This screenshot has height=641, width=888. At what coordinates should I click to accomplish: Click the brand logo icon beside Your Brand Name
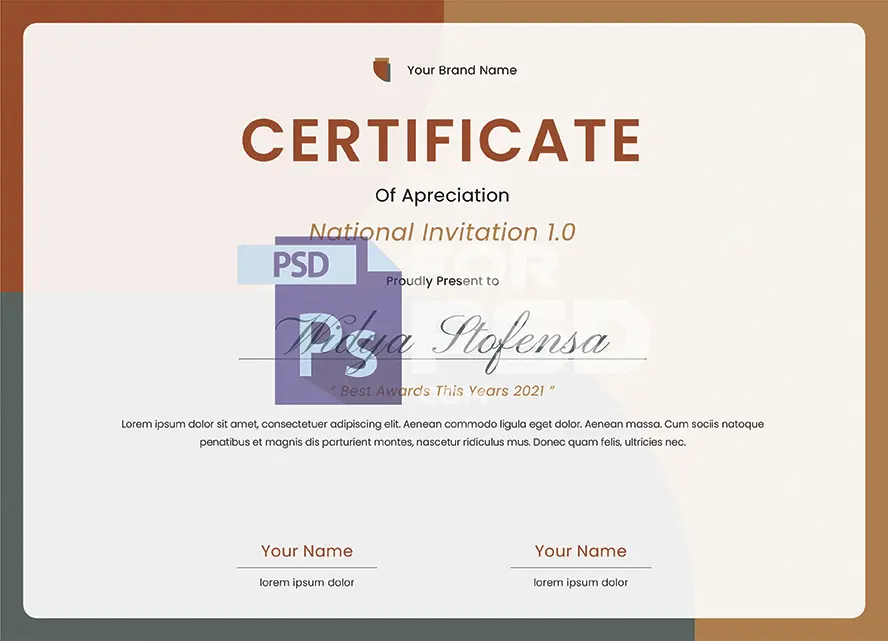(382, 70)
